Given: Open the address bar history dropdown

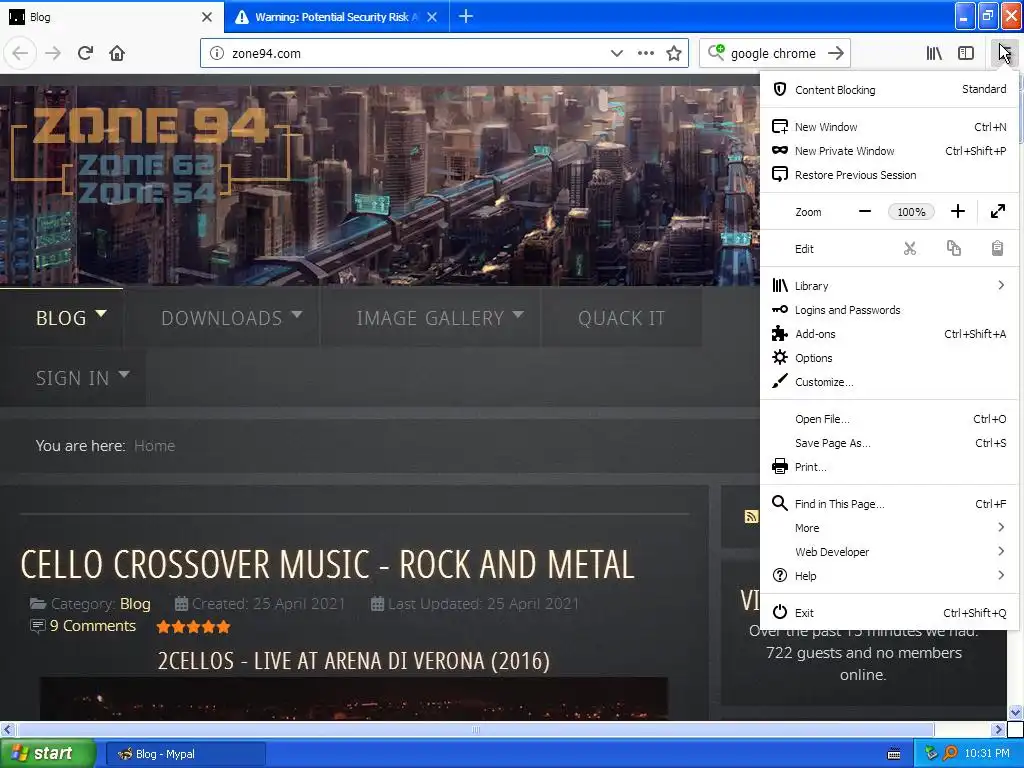Looking at the screenshot, I should point(616,53).
